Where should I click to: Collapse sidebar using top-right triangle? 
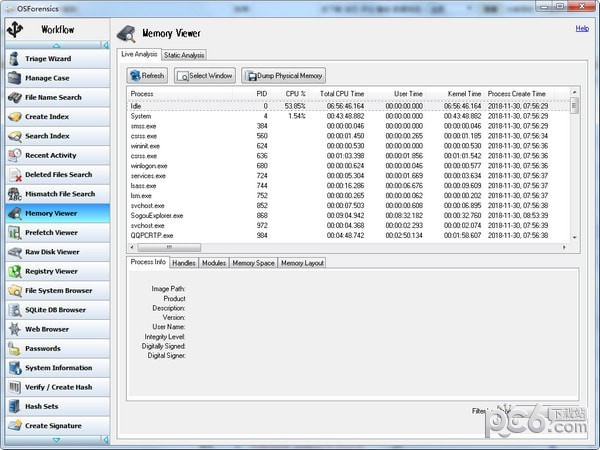(105, 45)
